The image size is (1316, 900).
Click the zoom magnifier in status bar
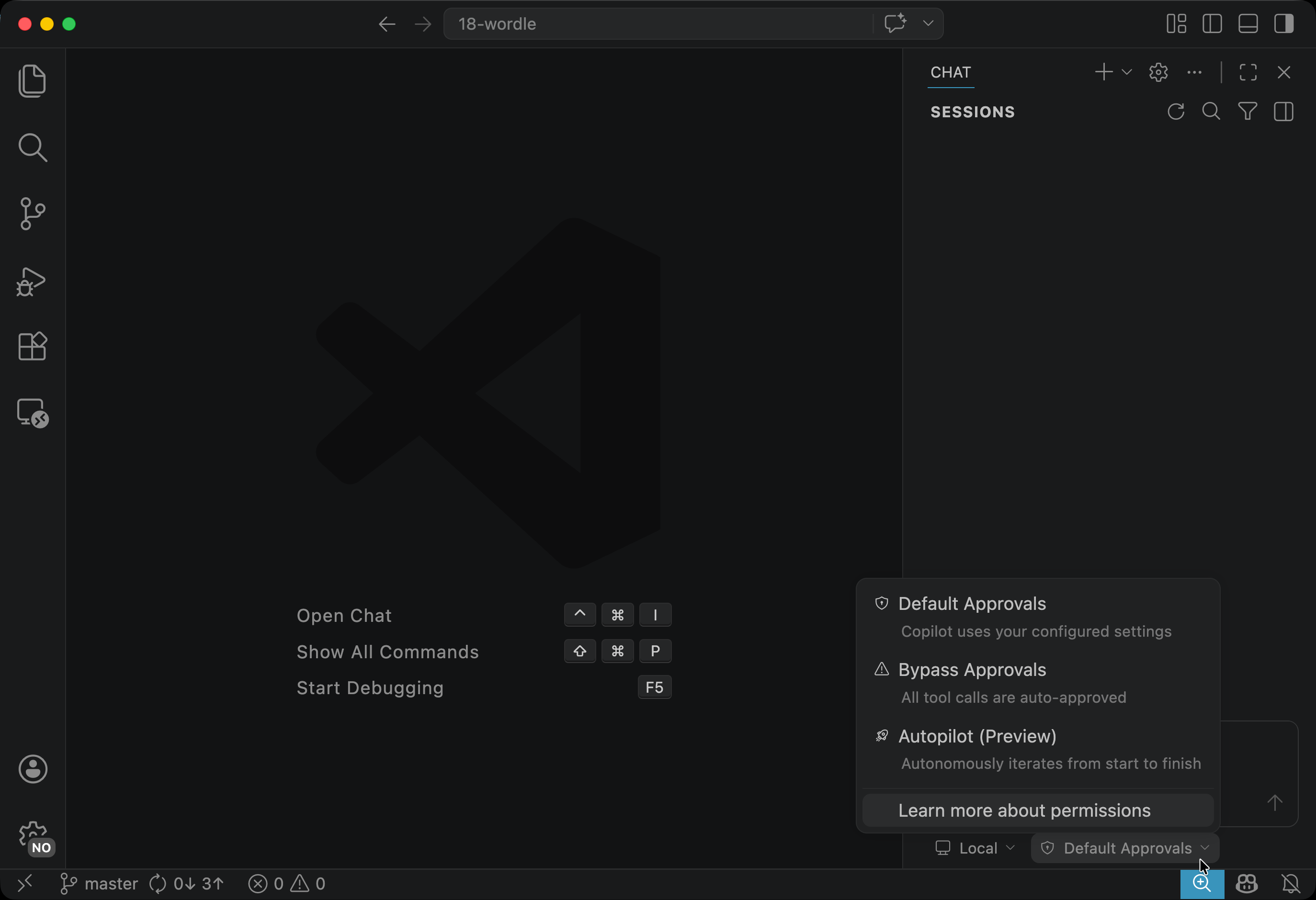tap(1202, 884)
